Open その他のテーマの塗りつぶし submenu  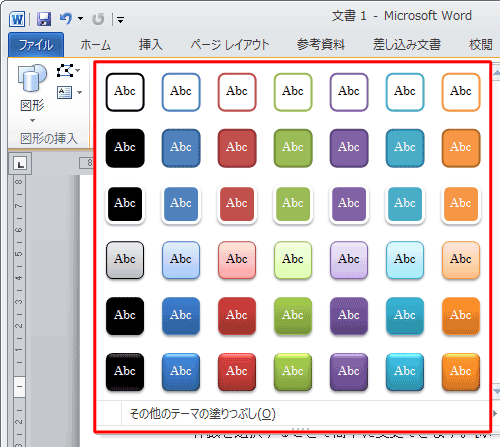pos(293,414)
